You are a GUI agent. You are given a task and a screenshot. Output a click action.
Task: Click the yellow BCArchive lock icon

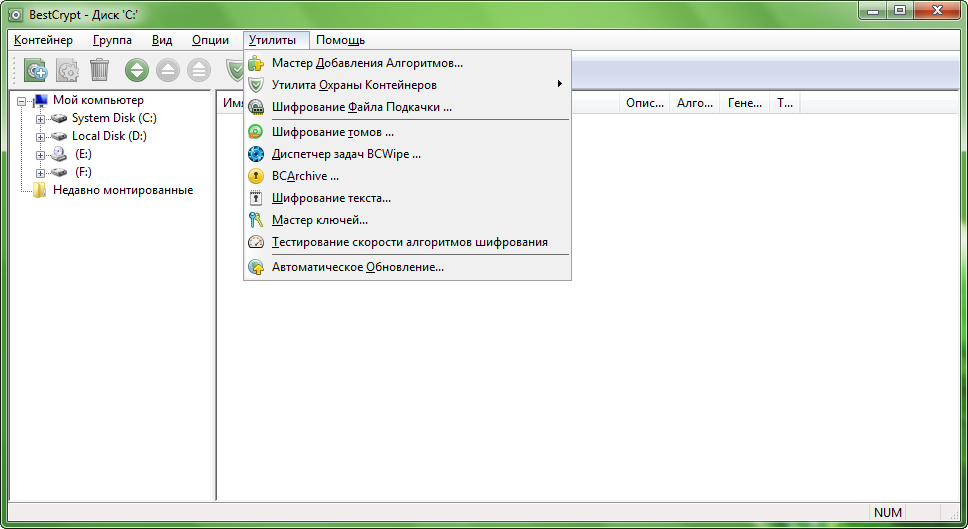click(256, 176)
